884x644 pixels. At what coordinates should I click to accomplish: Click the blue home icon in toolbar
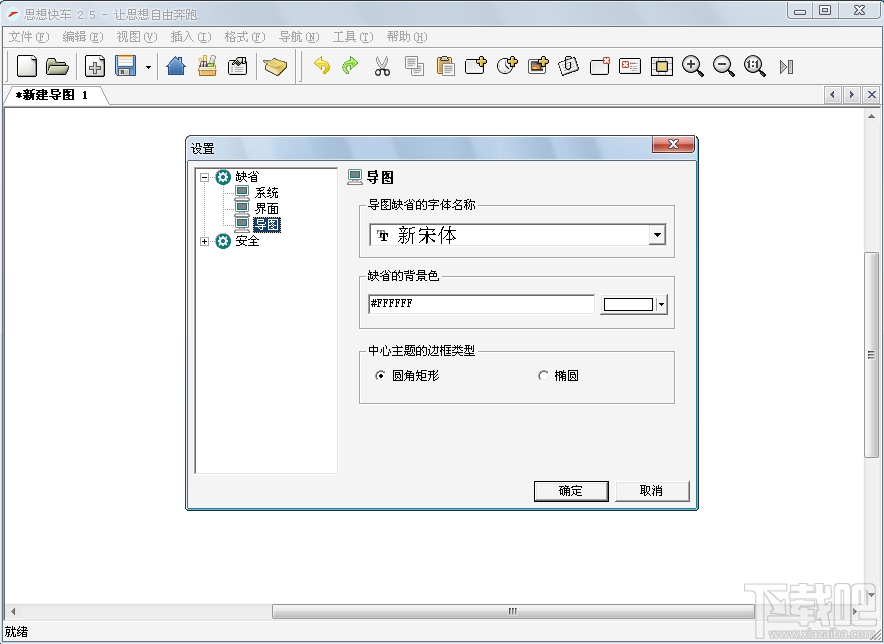click(x=176, y=66)
